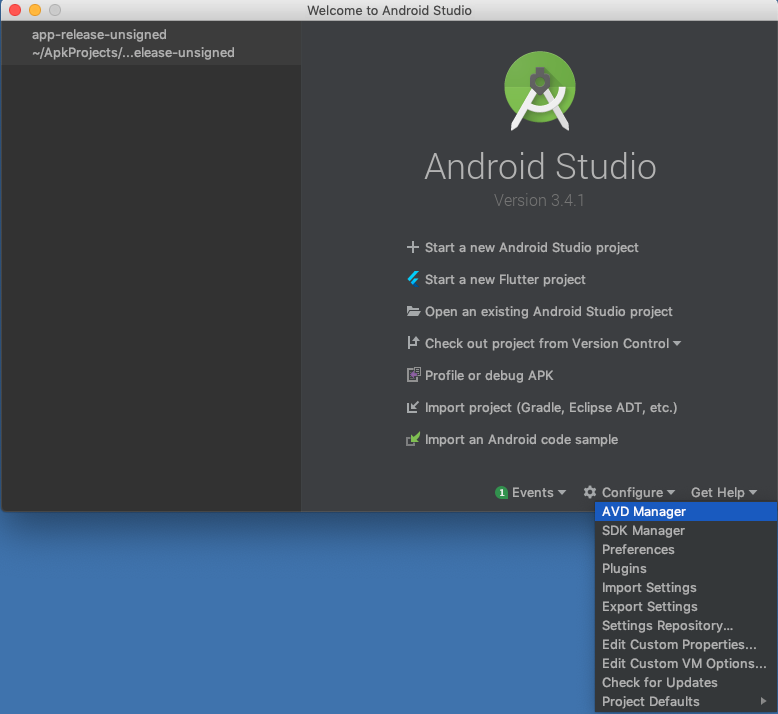Viewport: 778px width, 714px height.
Task: Open SDK Manager from Configure menu
Action: pyautogui.click(x=686, y=530)
